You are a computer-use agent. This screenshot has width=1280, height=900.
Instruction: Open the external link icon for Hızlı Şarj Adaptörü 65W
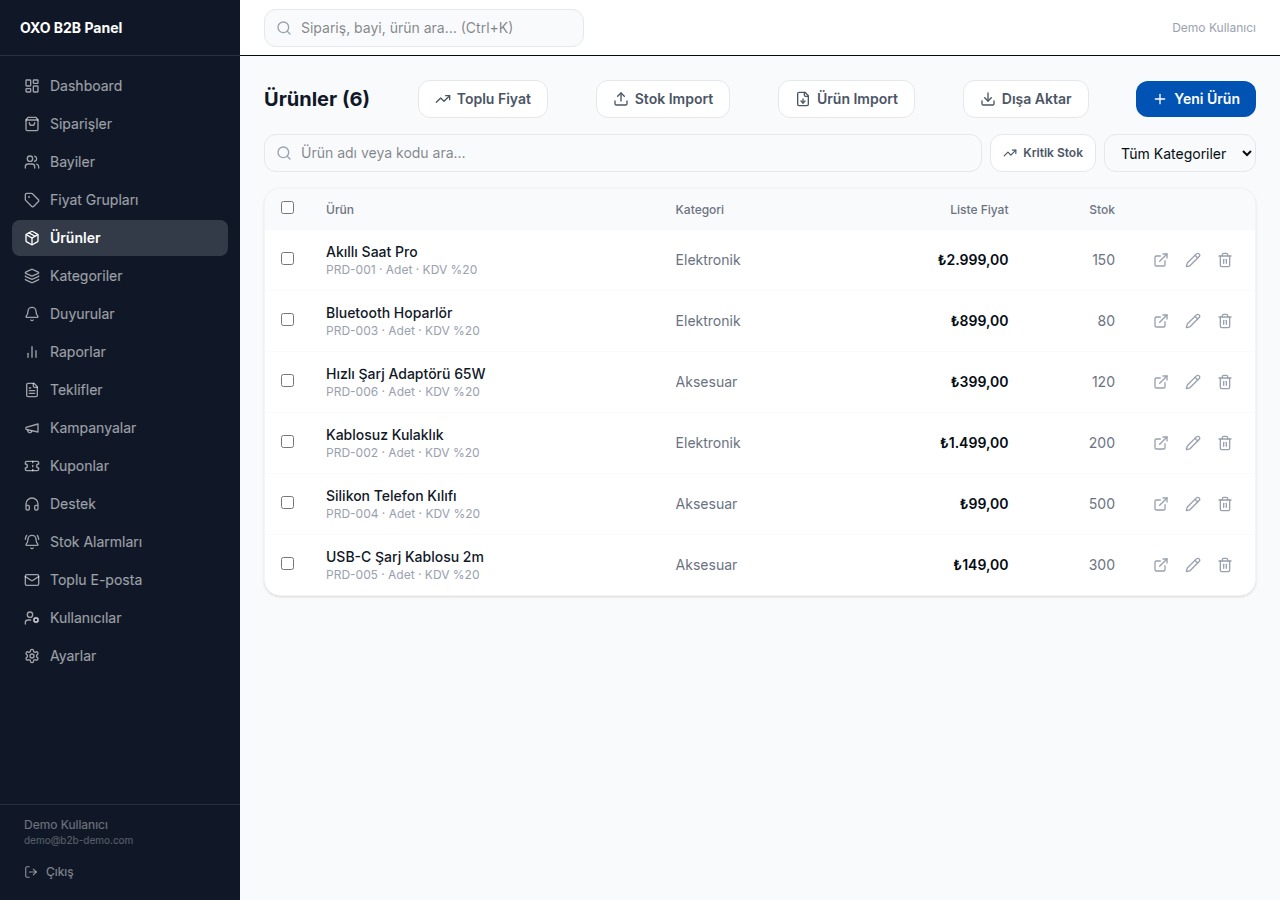pyautogui.click(x=1161, y=382)
